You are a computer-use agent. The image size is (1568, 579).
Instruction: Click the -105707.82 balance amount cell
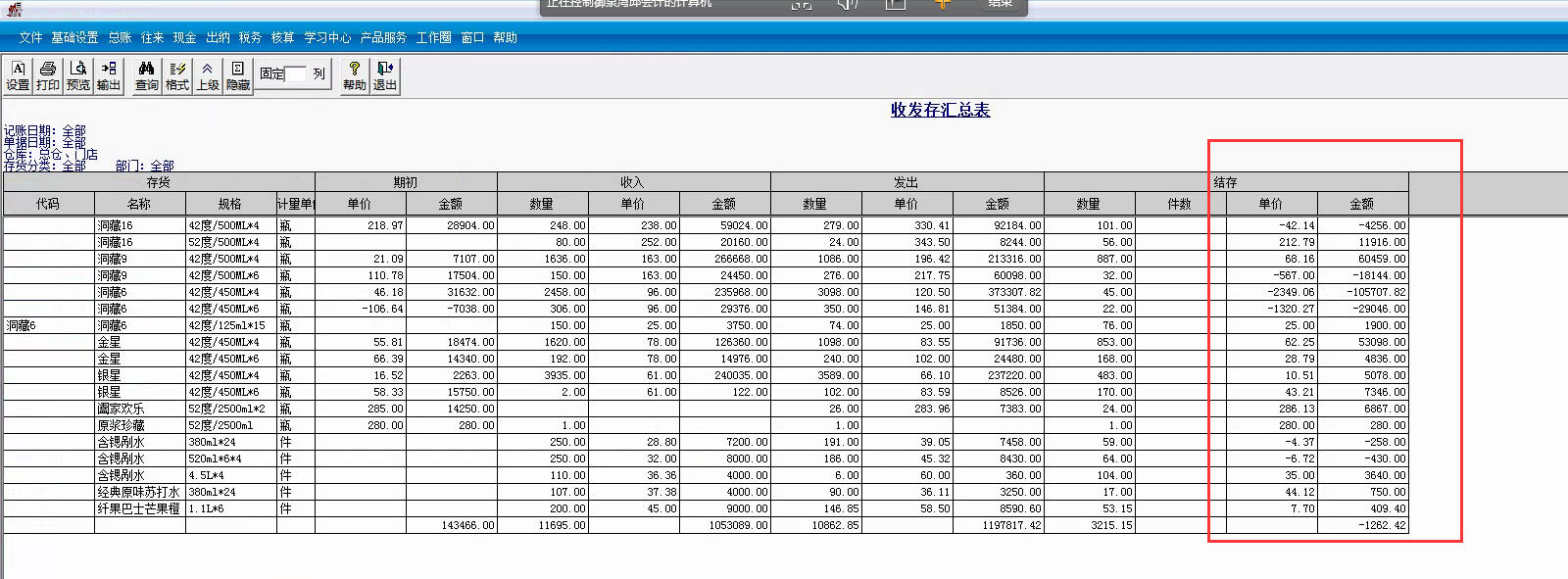1362,292
